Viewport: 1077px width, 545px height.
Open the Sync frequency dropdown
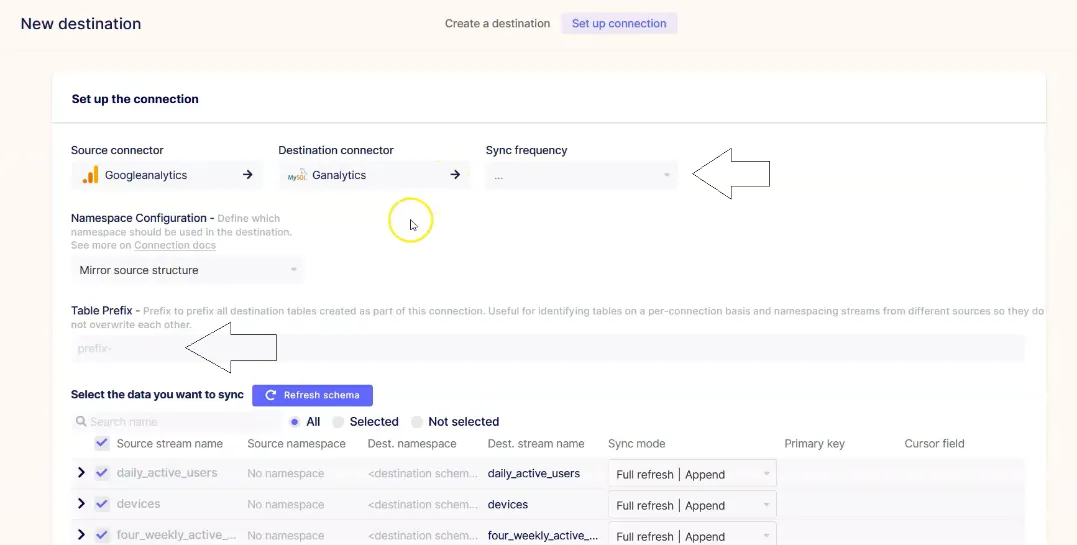(581, 176)
